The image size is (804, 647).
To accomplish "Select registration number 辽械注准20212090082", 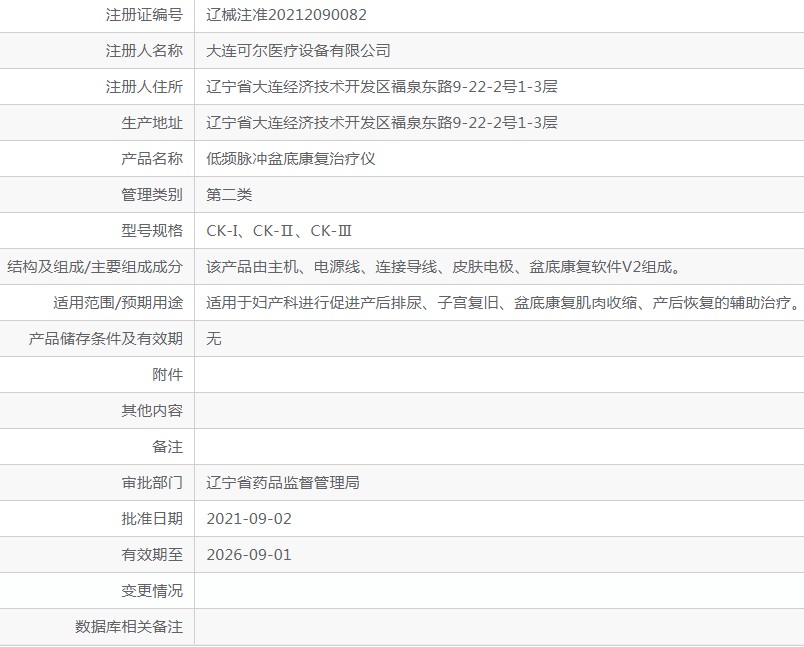I will 286,15.
